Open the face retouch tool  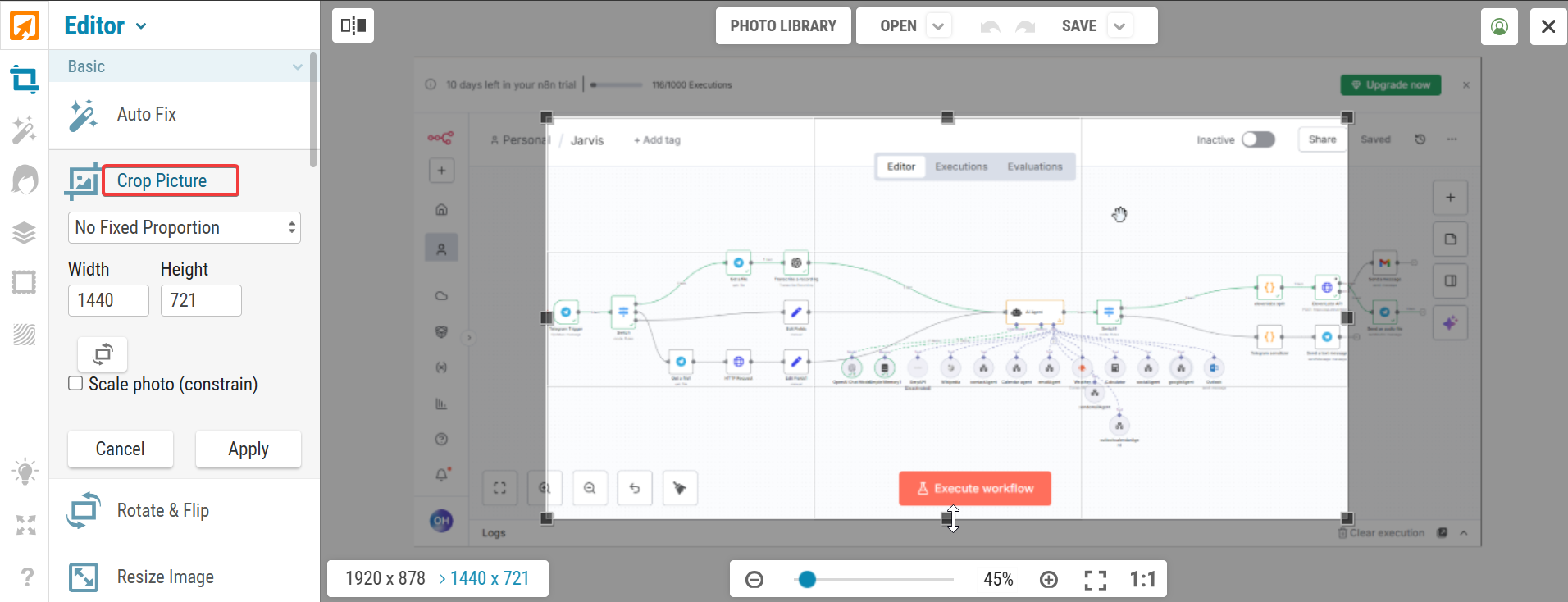coord(25,180)
